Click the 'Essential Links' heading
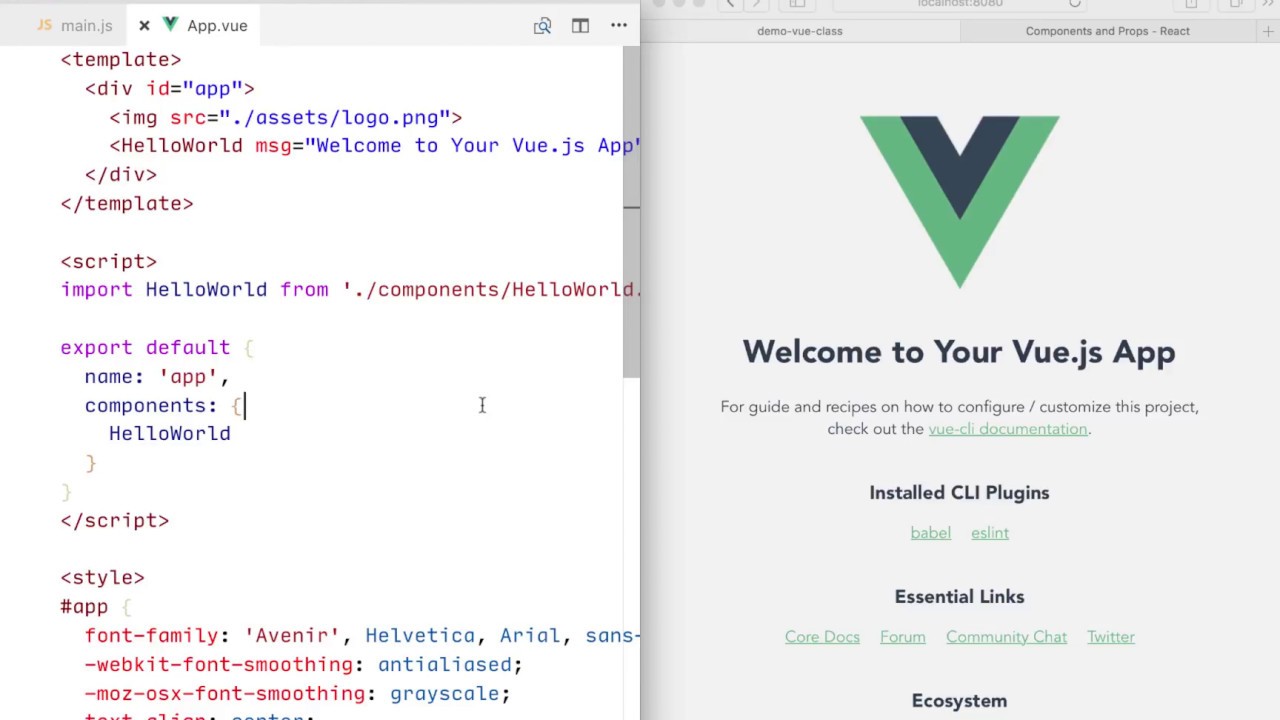Screen dimensions: 1280x720 pyautogui.click(x=959, y=597)
